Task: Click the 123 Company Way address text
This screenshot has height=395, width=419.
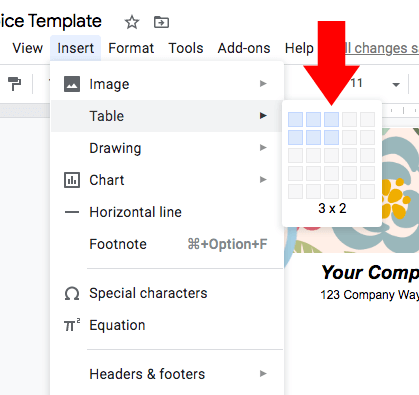Action: pos(369,295)
